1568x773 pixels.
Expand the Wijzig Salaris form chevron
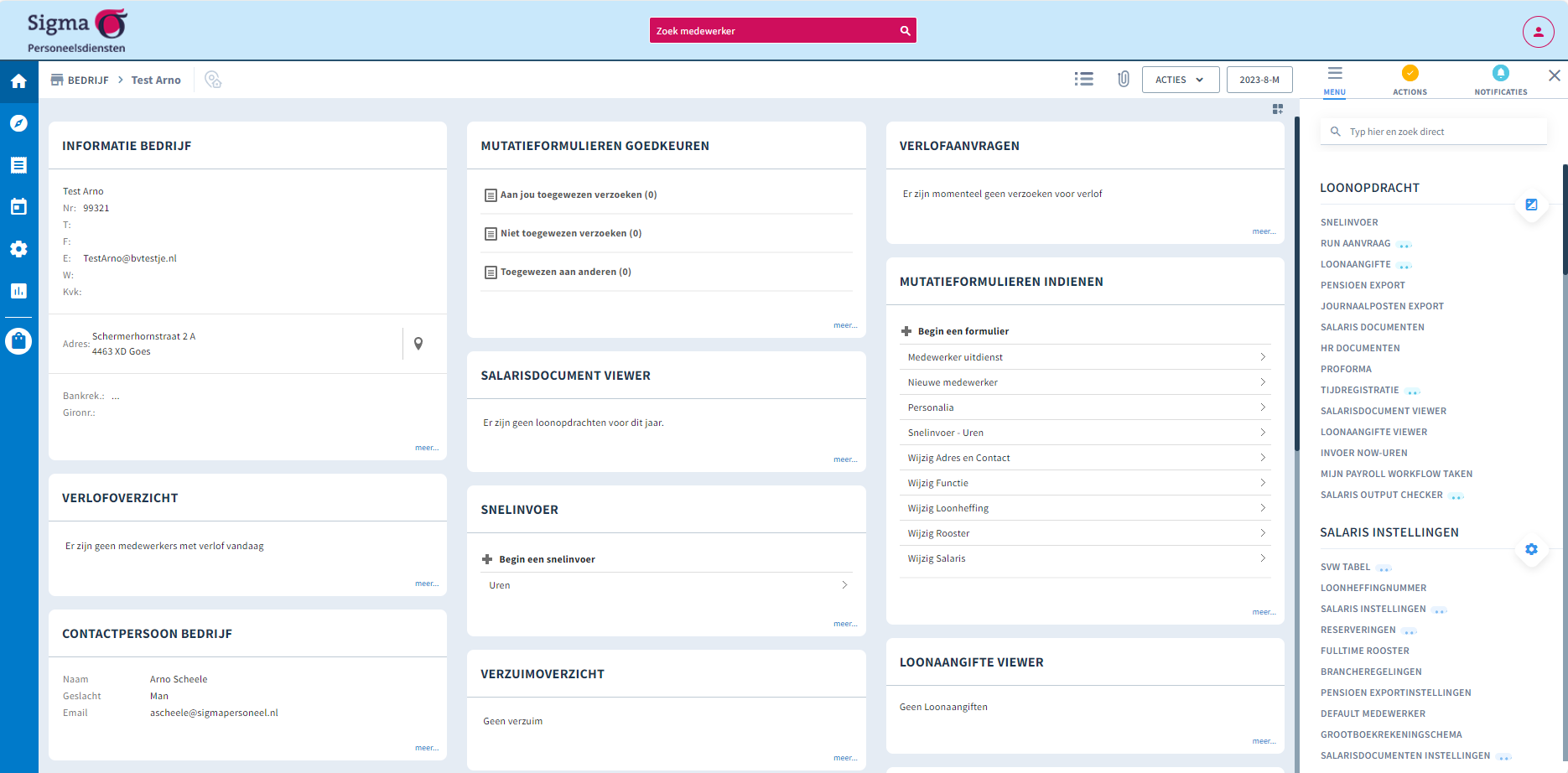(x=1263, y=558)
